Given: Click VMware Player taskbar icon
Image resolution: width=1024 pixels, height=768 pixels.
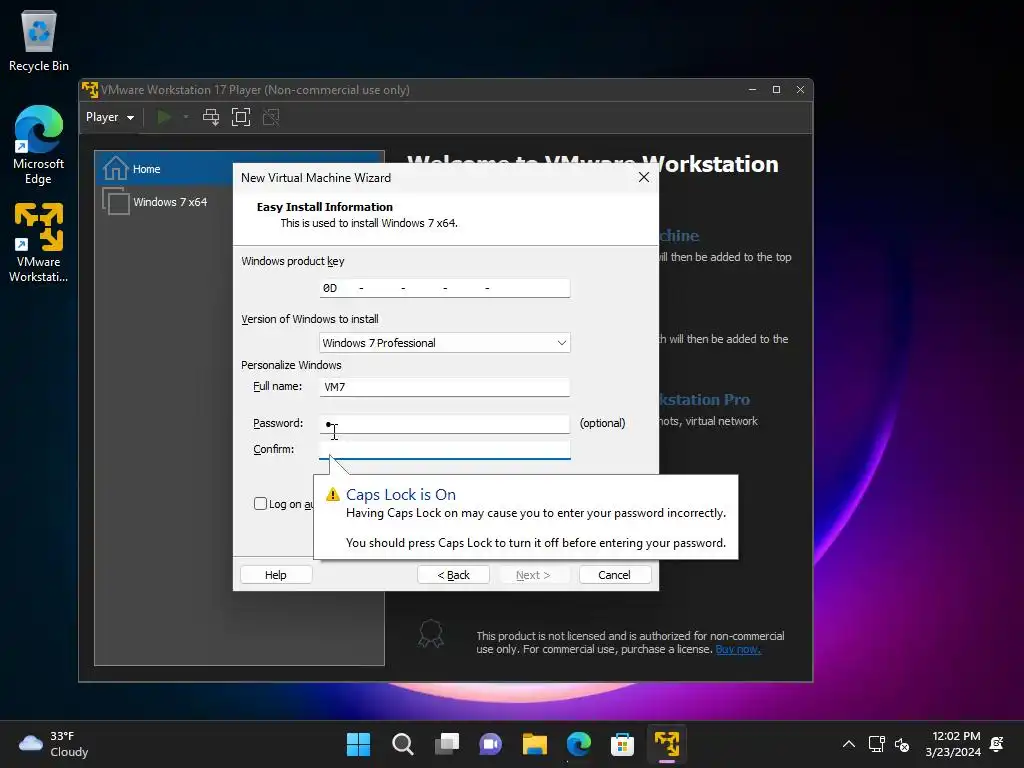Looking at the screenshot, I should pyautogui.click(x=667, y=744).
